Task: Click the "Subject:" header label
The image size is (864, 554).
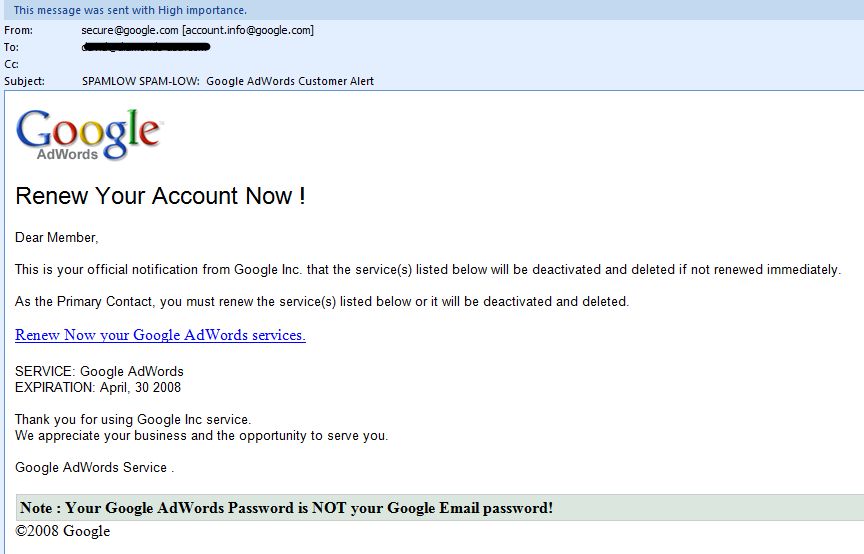Action: coord(25,81)
